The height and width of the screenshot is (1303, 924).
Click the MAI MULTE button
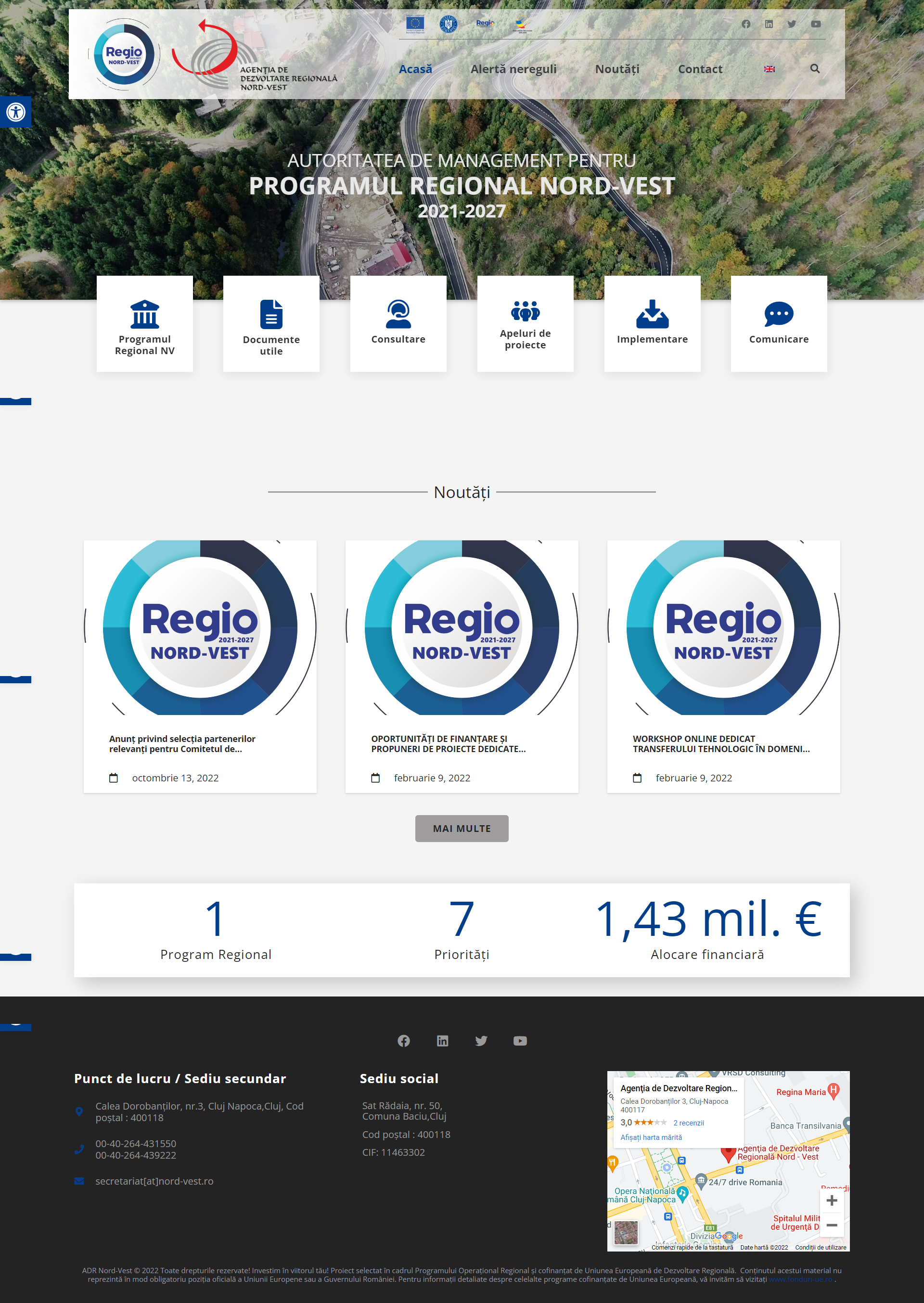462,829
